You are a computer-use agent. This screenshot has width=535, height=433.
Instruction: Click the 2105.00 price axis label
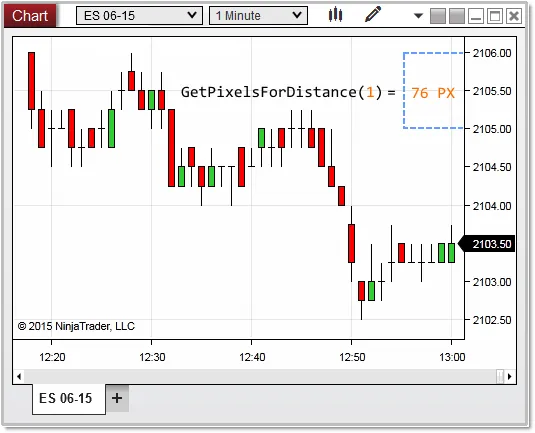point(492,129)
